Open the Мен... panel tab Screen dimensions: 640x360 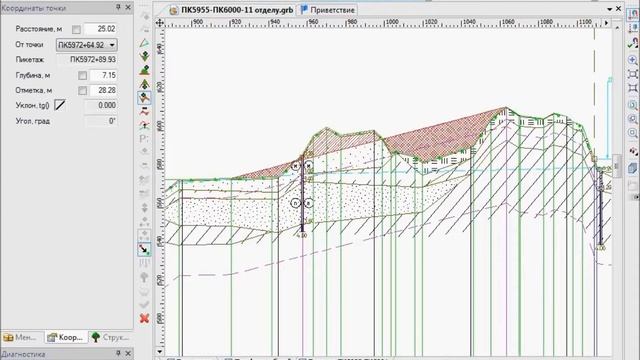(x=22, y=337)
